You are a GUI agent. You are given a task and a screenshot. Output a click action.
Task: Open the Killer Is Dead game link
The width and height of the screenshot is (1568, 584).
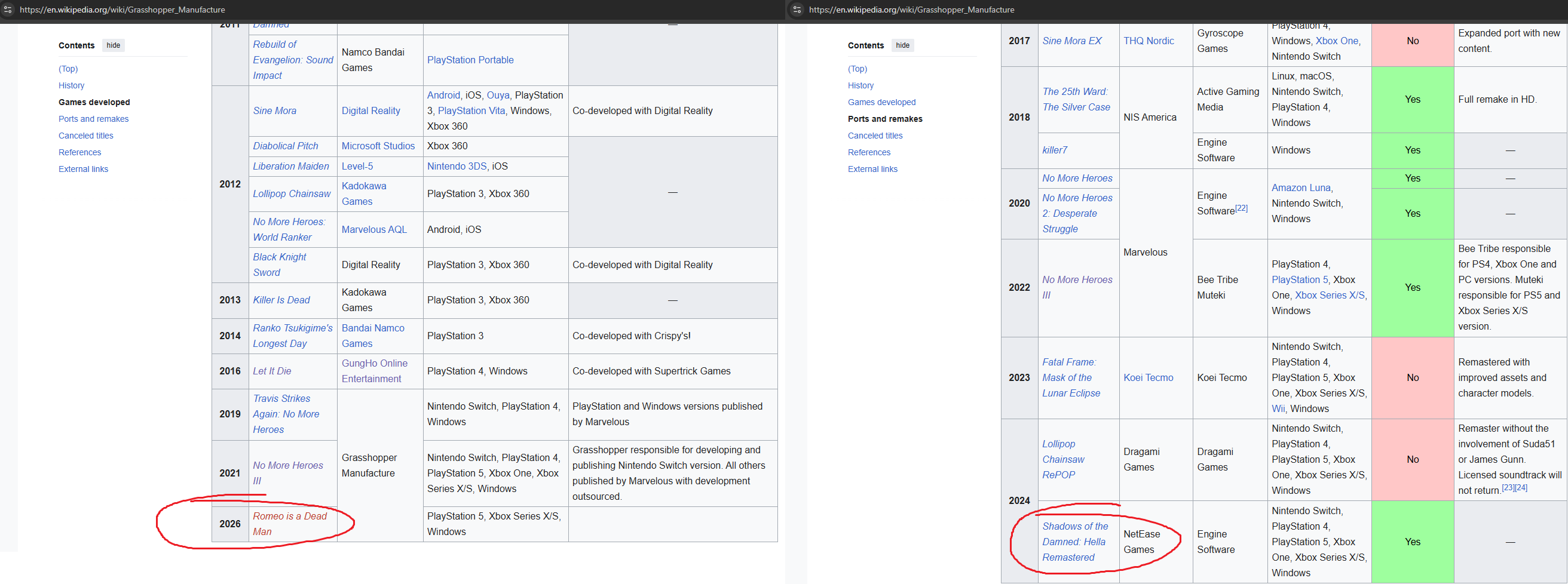pos(281,300)
